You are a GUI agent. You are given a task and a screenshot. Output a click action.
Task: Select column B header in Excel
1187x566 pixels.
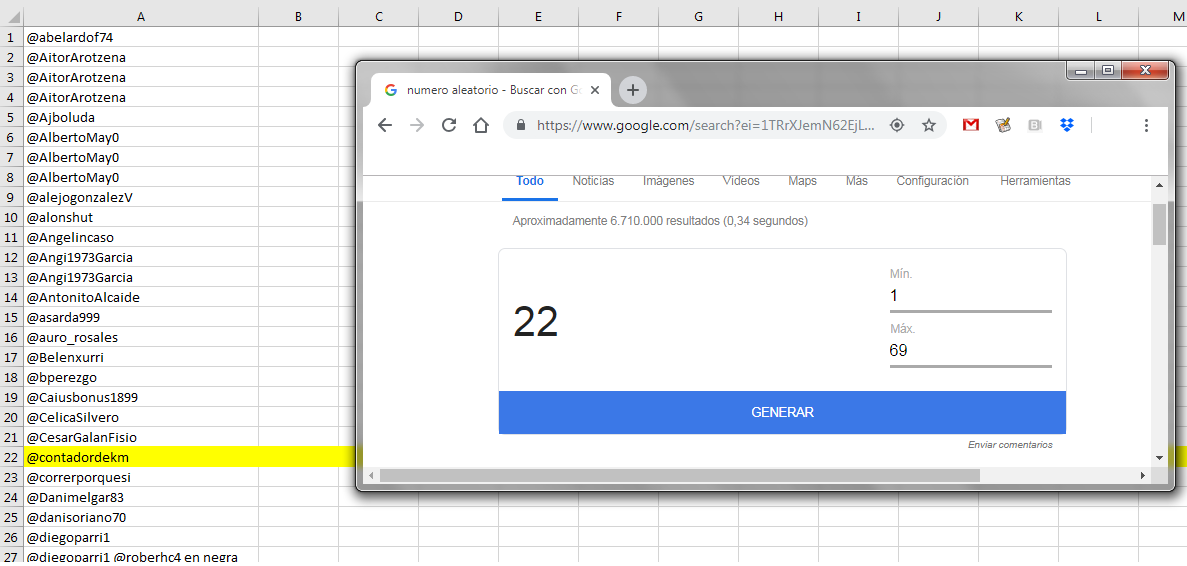coord(298,16)
